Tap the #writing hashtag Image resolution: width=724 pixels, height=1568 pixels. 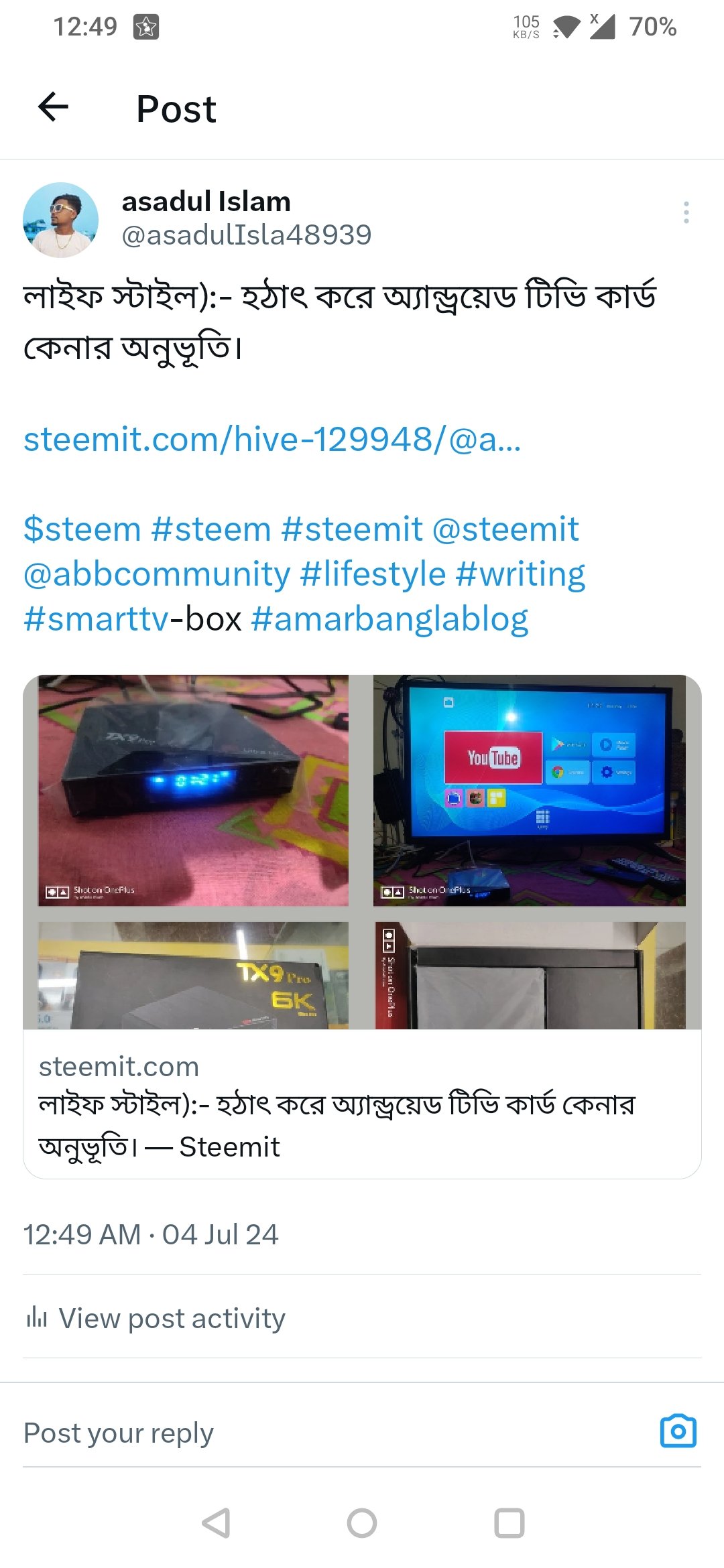click(x=520, y=574)
